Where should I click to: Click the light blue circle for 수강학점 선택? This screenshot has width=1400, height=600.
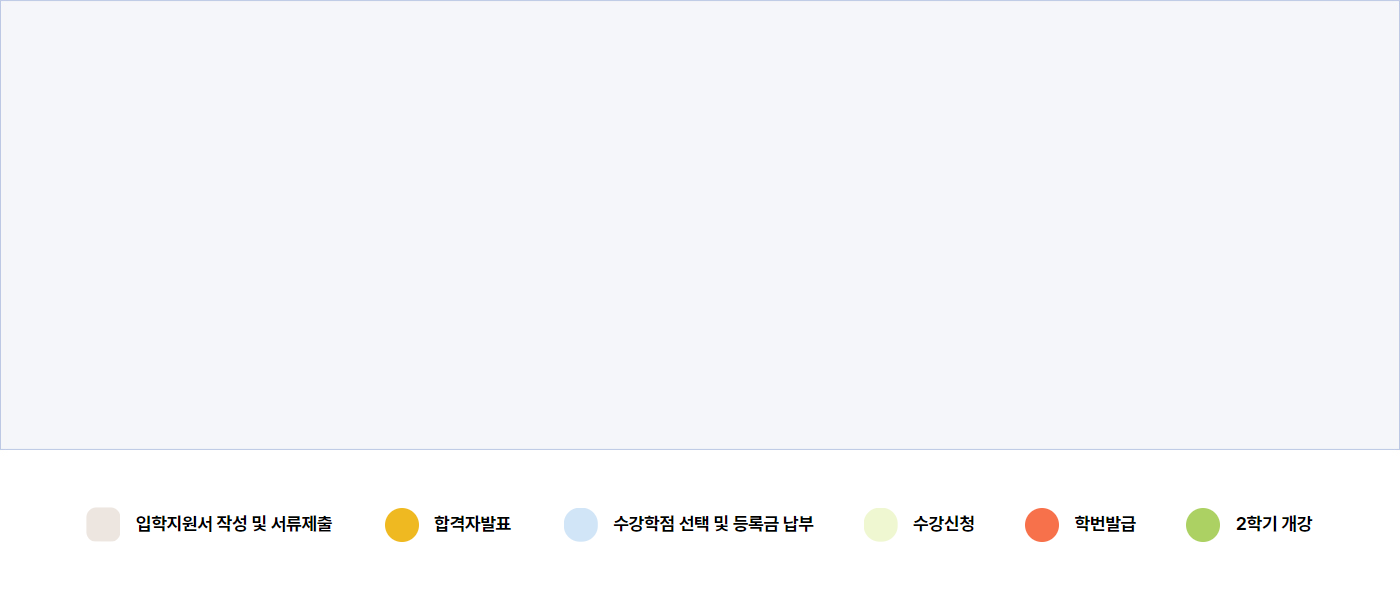coord(581,524)
